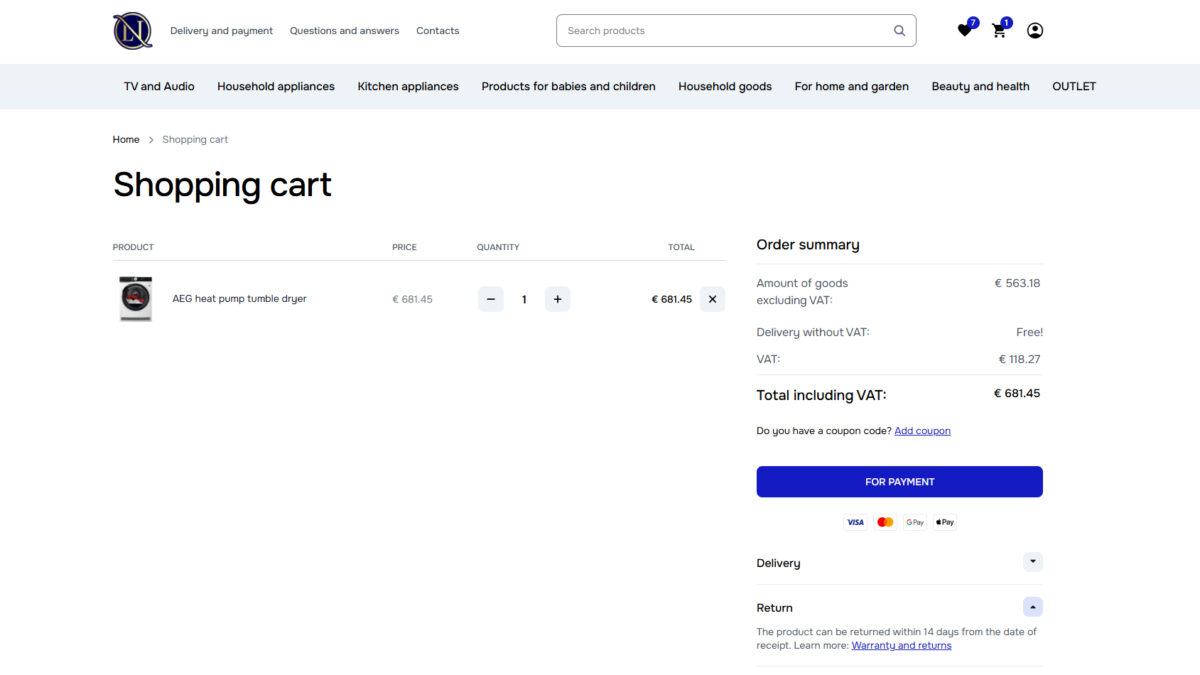1200x675 pixels.
Task: Select the Visa payment icon
Action: point(855,522)
